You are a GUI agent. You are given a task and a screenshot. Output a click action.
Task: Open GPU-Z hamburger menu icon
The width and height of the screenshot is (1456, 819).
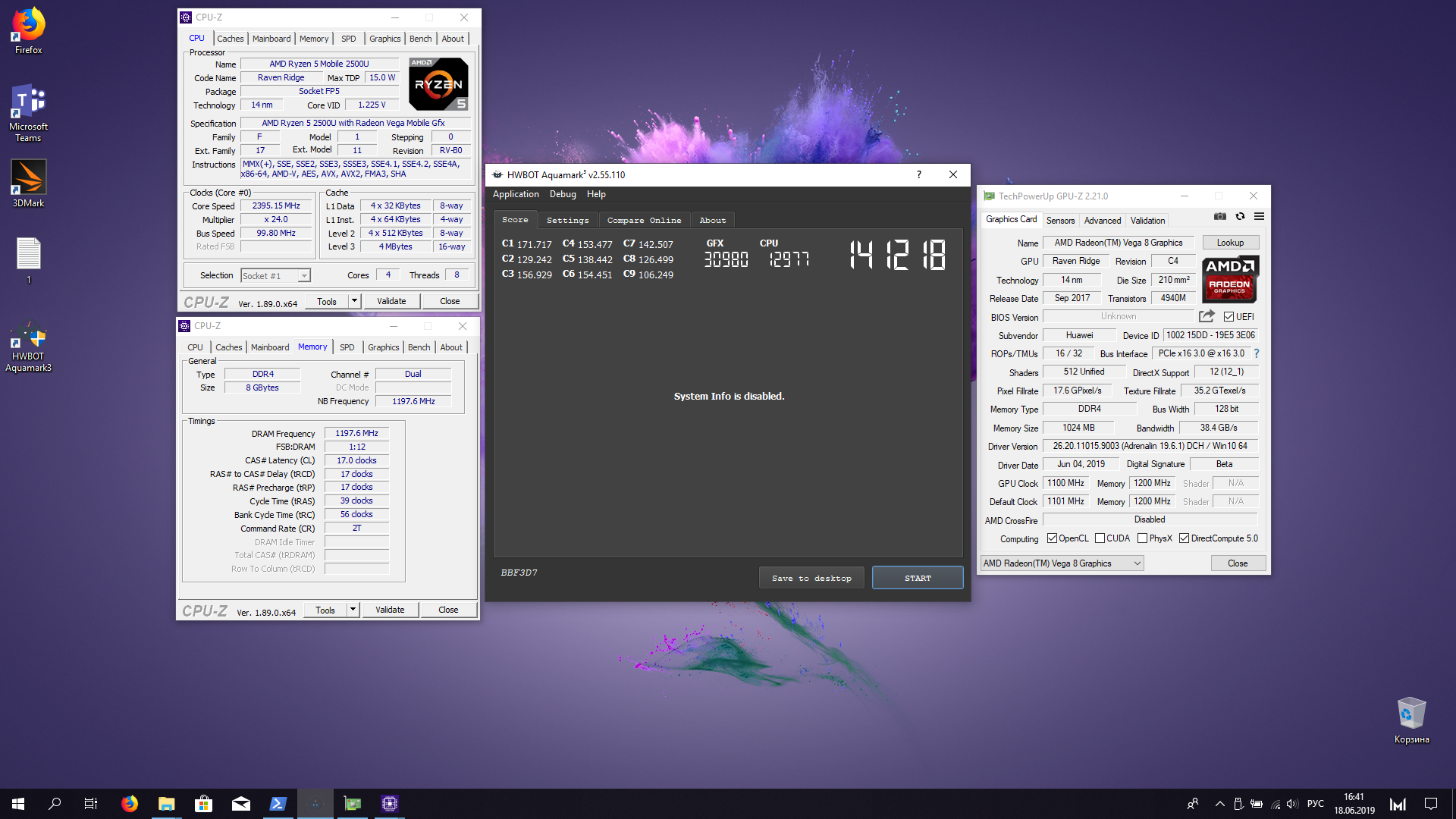(x=1259, y=217)
